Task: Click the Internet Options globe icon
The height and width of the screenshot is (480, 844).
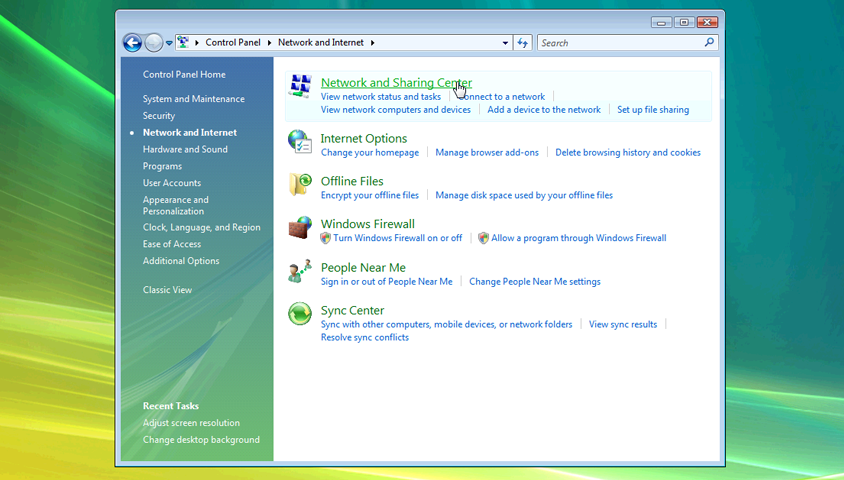Action: [300, 142]
